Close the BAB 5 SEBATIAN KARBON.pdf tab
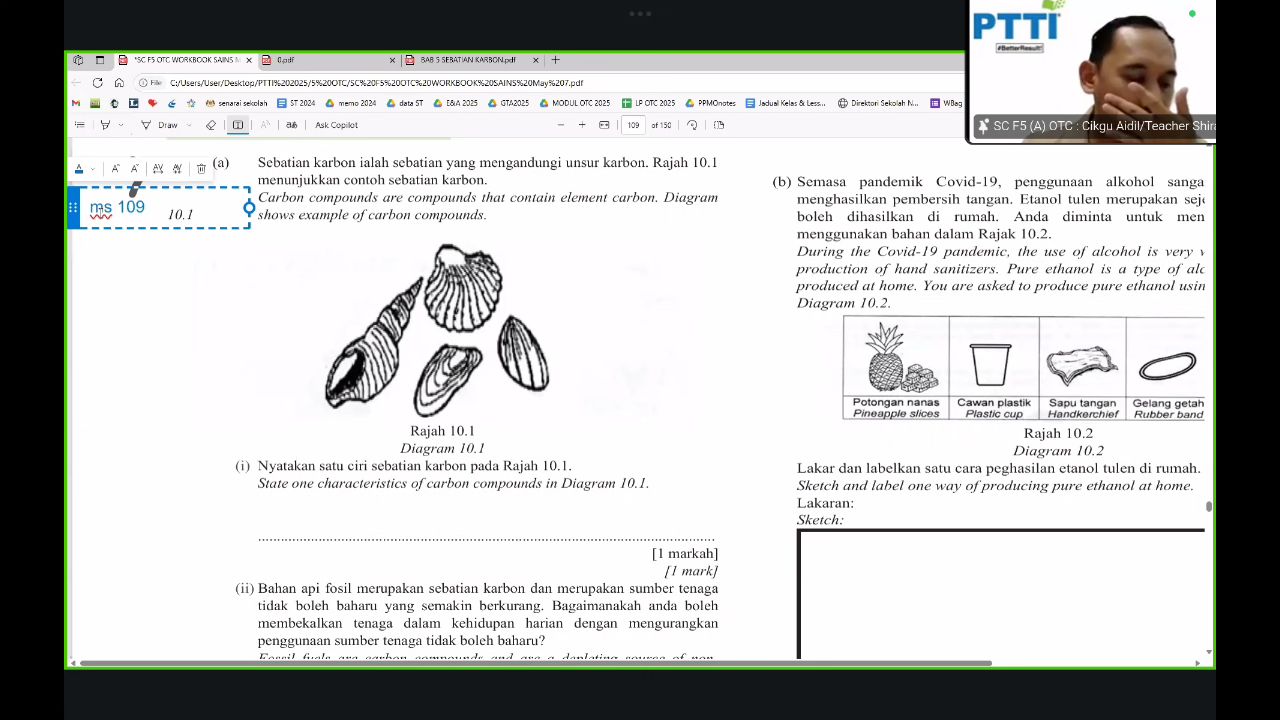Image resolution: width=1280 pixels, height=720 pixels. (536, 60)
